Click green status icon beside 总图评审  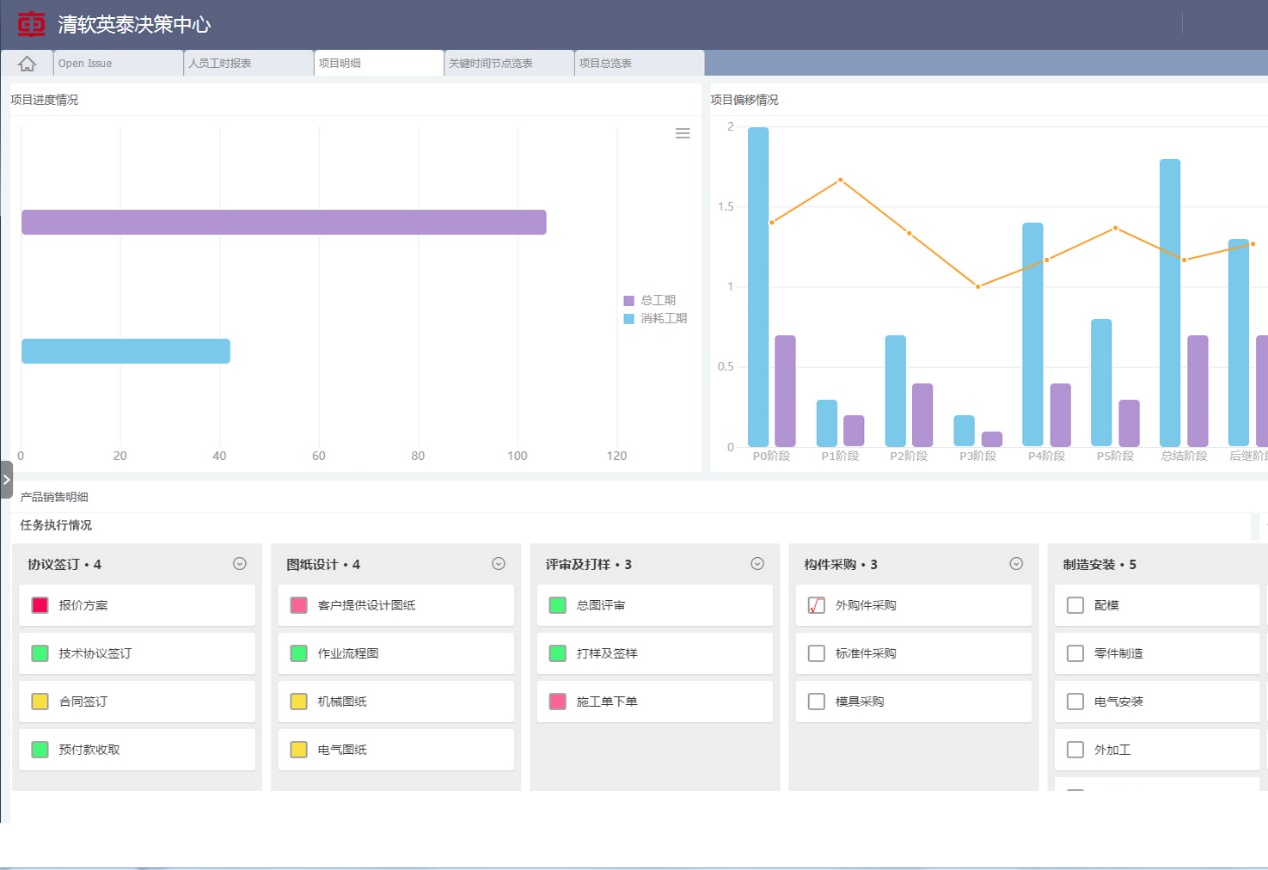[x=558, y=605]
